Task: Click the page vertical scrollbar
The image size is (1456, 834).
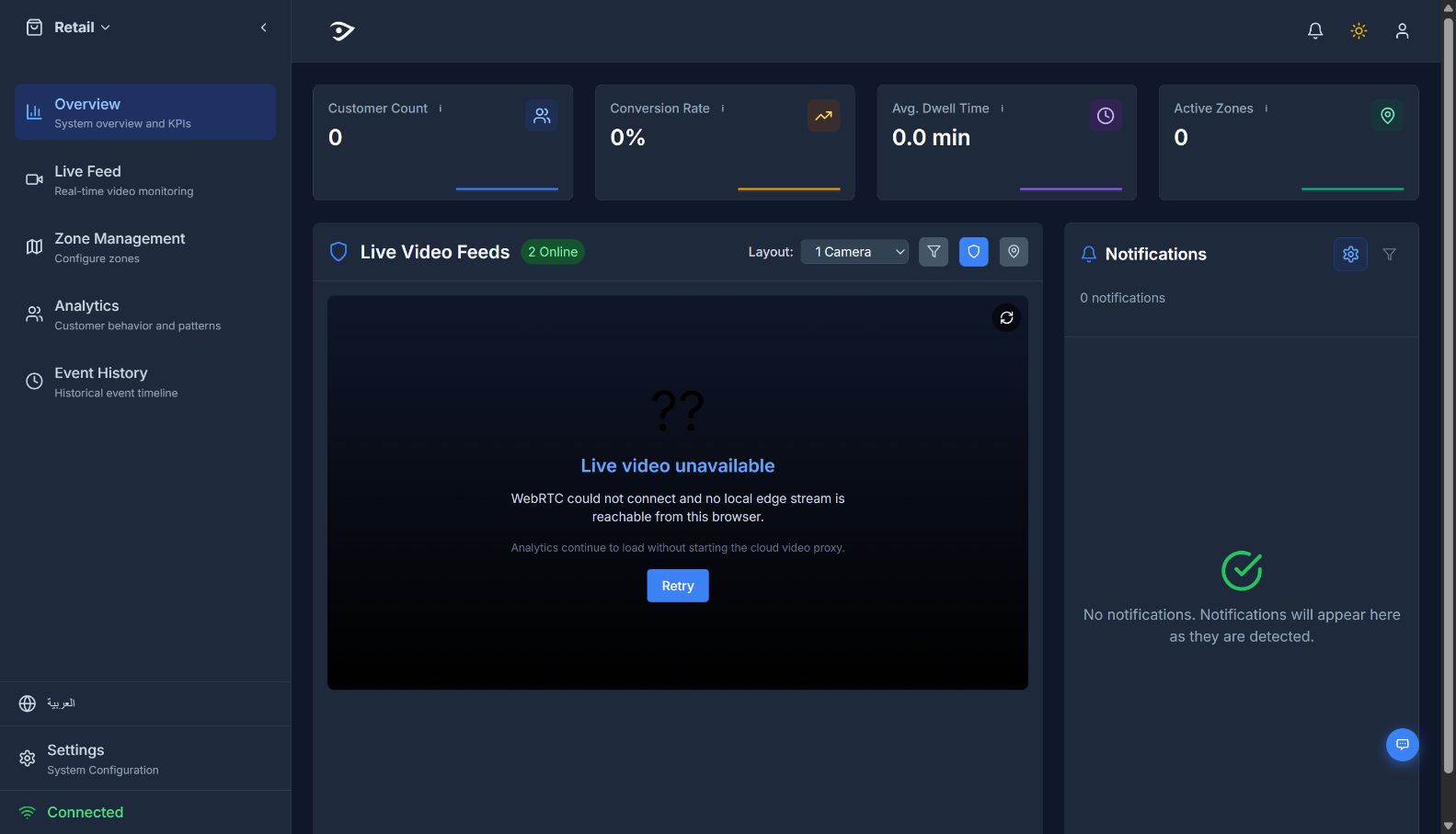Action: [1449, 395]
